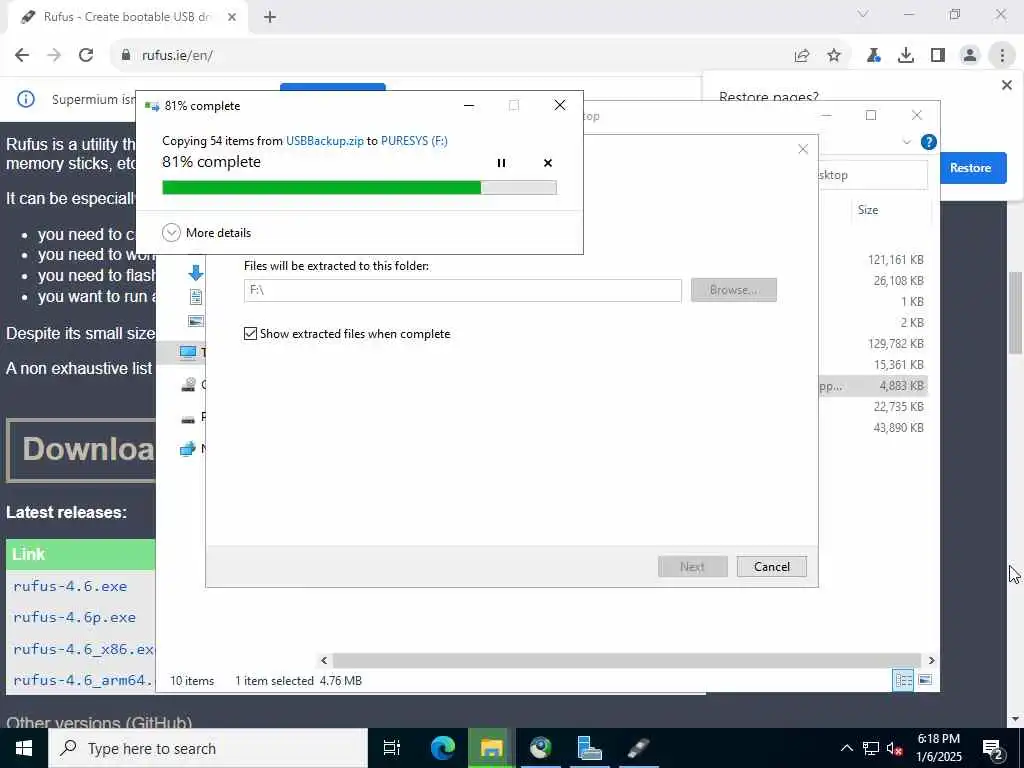
Task: Select the file sized 26,108 KB
Action: click(x=899, y=281)
